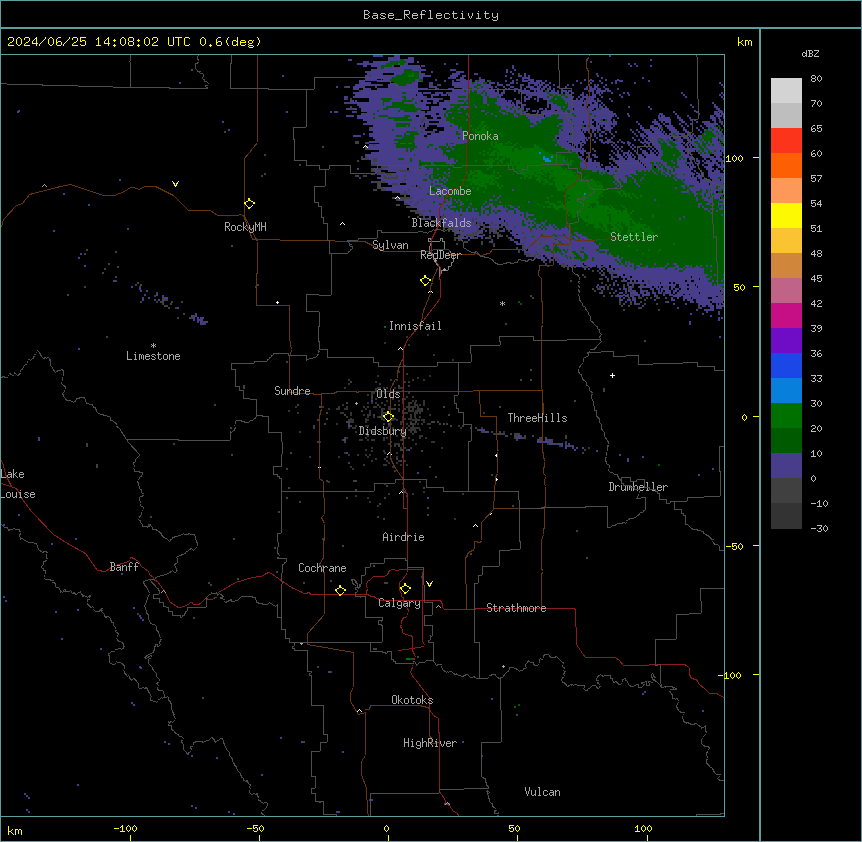Image resolution: width=862 pixels, height=842 pixels.
Task: Click the light gray 70-80 dBZ swatch
Action: click(786, 91)
